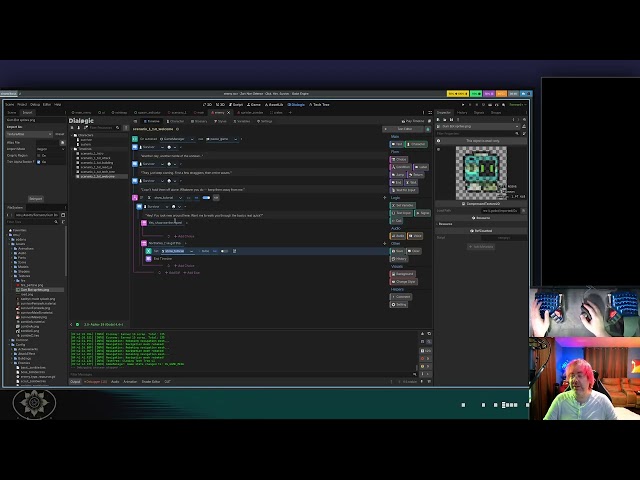This screenshot has width=640, height=480.
Task: Open the Scene menu
Action: pos(9,104)
